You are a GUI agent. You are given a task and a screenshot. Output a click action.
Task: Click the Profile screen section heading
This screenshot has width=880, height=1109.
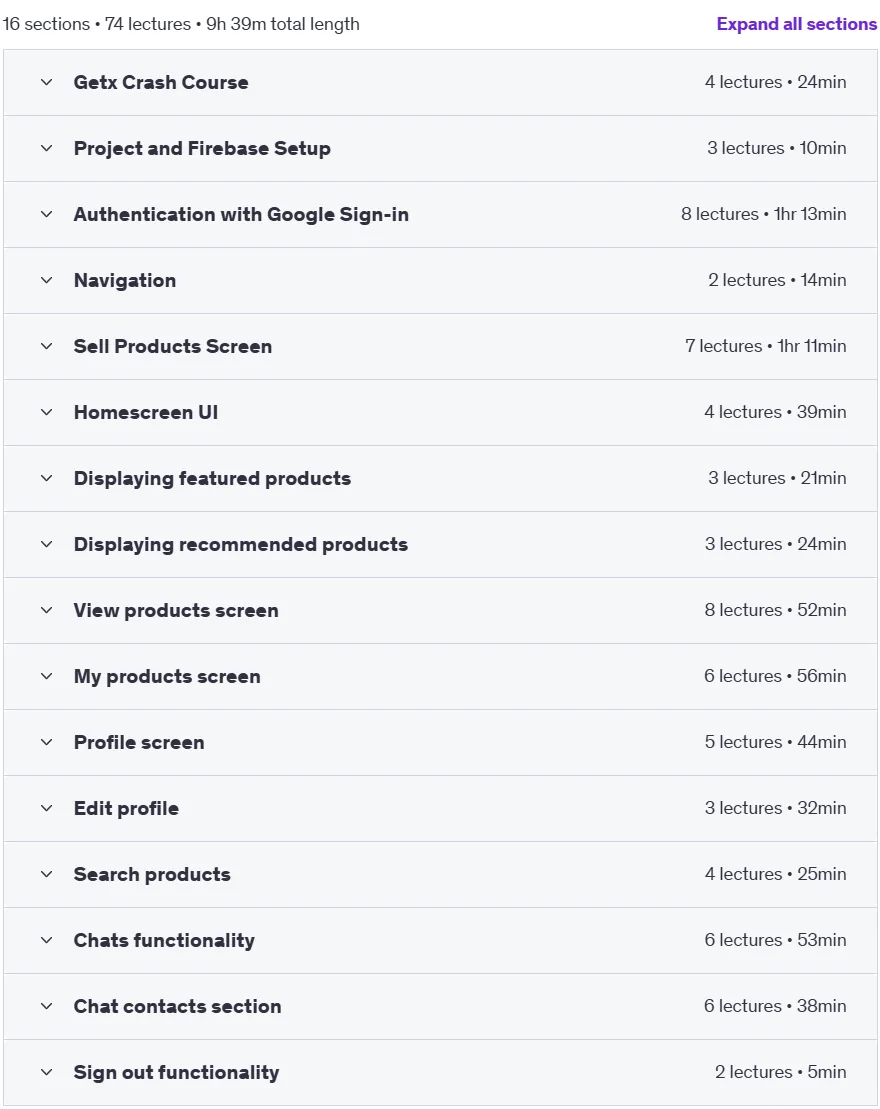click(x=139, y=743)
